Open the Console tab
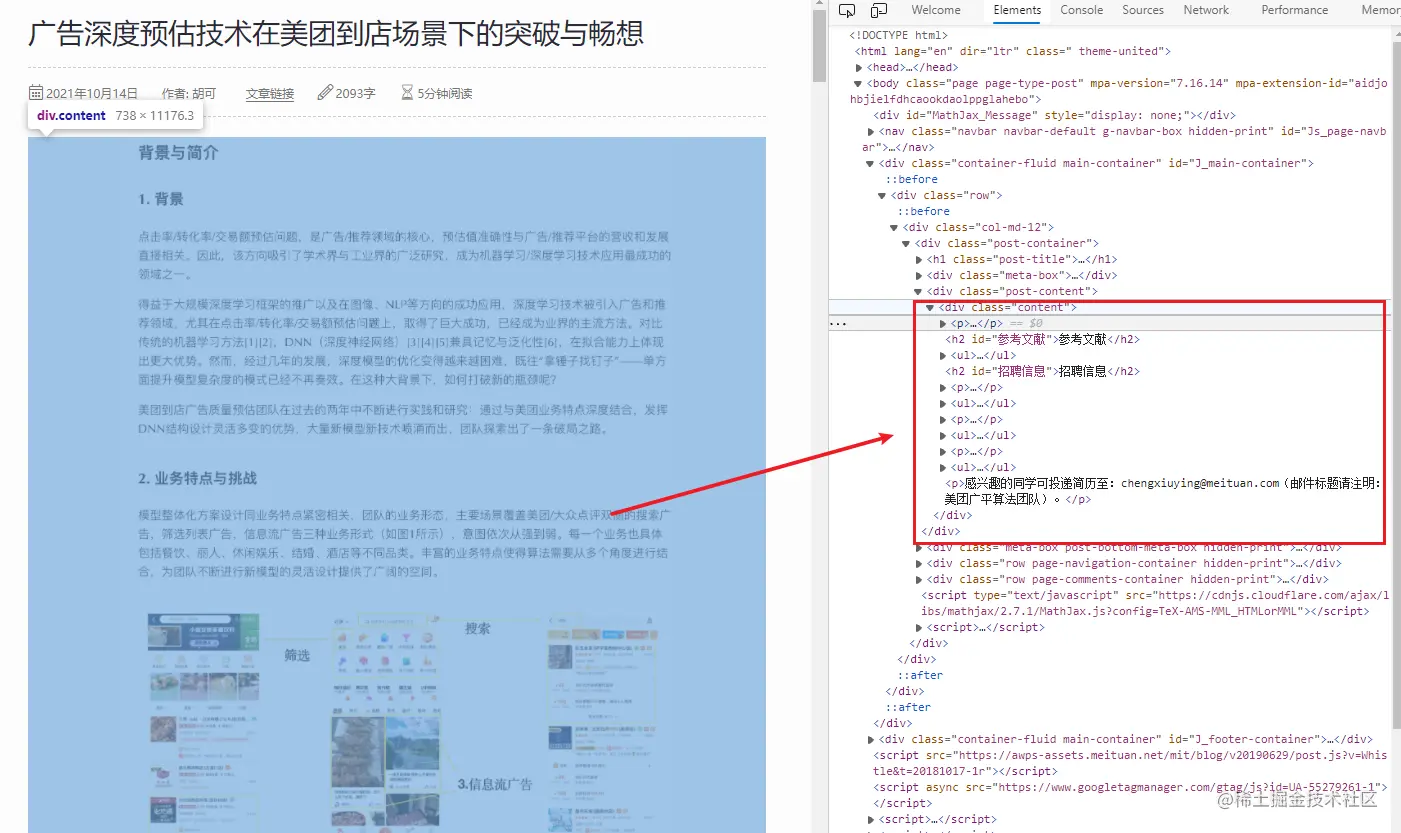1401x833 pixels. point(1082,10)
